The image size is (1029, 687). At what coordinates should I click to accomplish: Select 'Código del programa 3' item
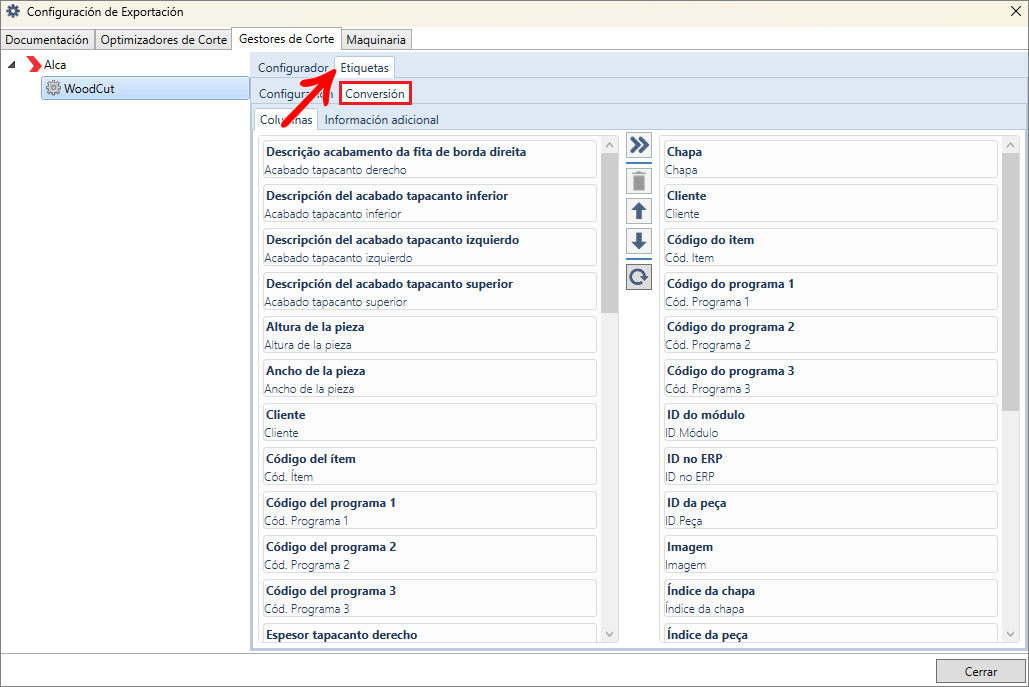pos(430,598)
